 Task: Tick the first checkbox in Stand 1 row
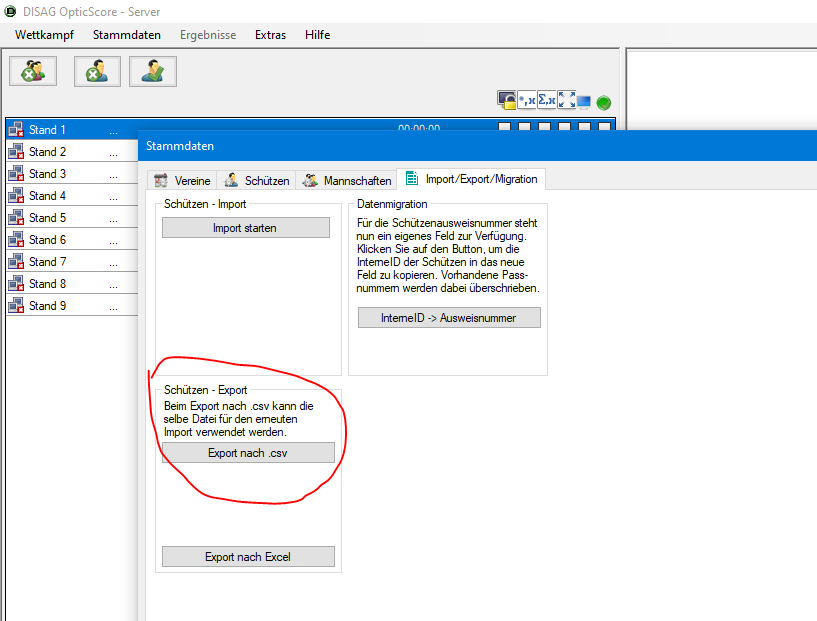point(504,128)
